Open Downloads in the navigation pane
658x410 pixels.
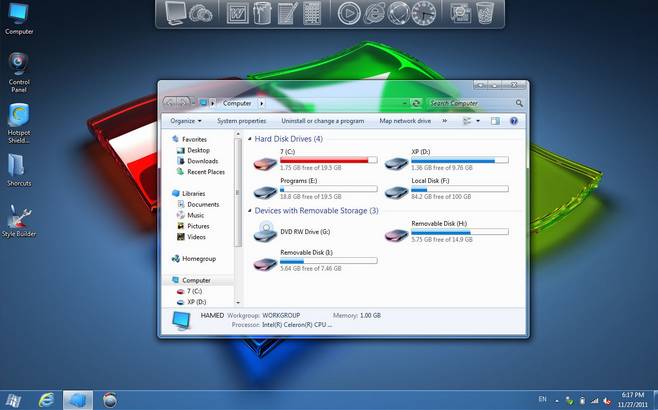203,161
